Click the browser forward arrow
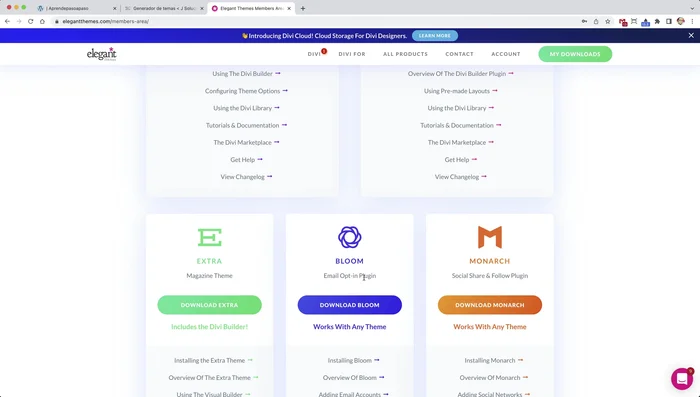The width and height of the screenshot is (700, 397). [x=19, y=21]
